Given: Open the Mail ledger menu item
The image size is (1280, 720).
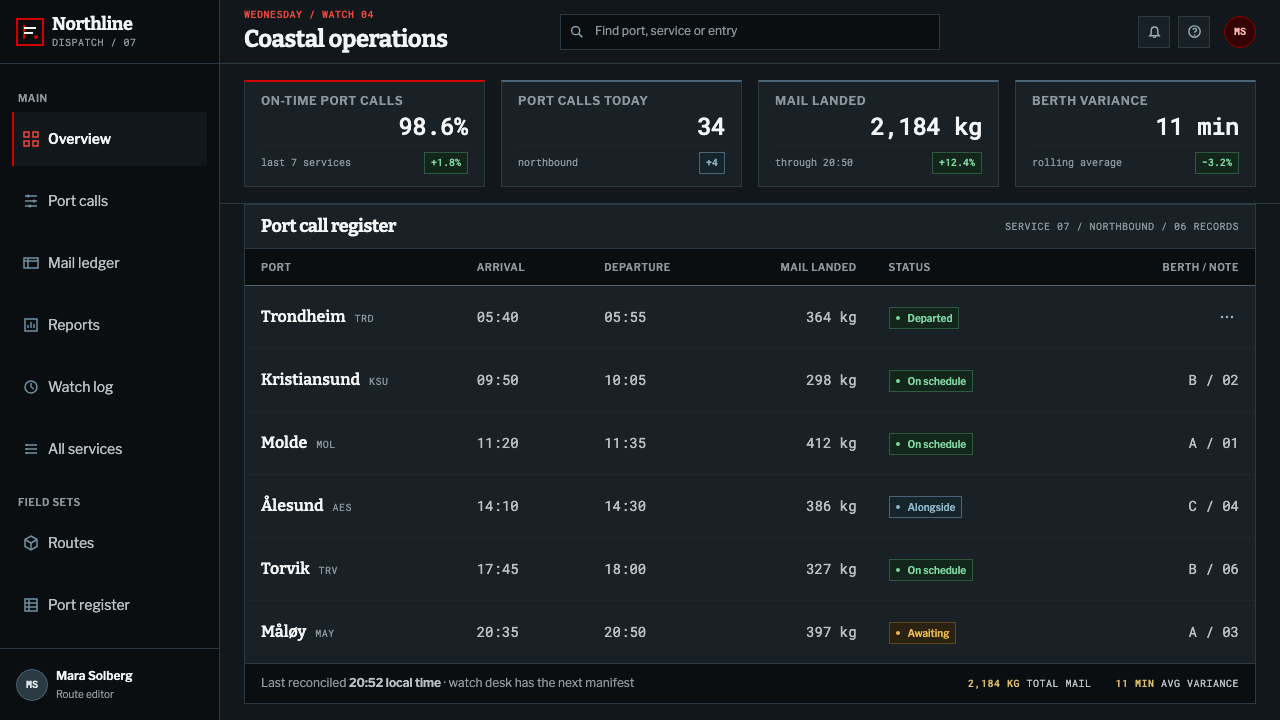Looking at the screenshot, I should pos(110,263).
